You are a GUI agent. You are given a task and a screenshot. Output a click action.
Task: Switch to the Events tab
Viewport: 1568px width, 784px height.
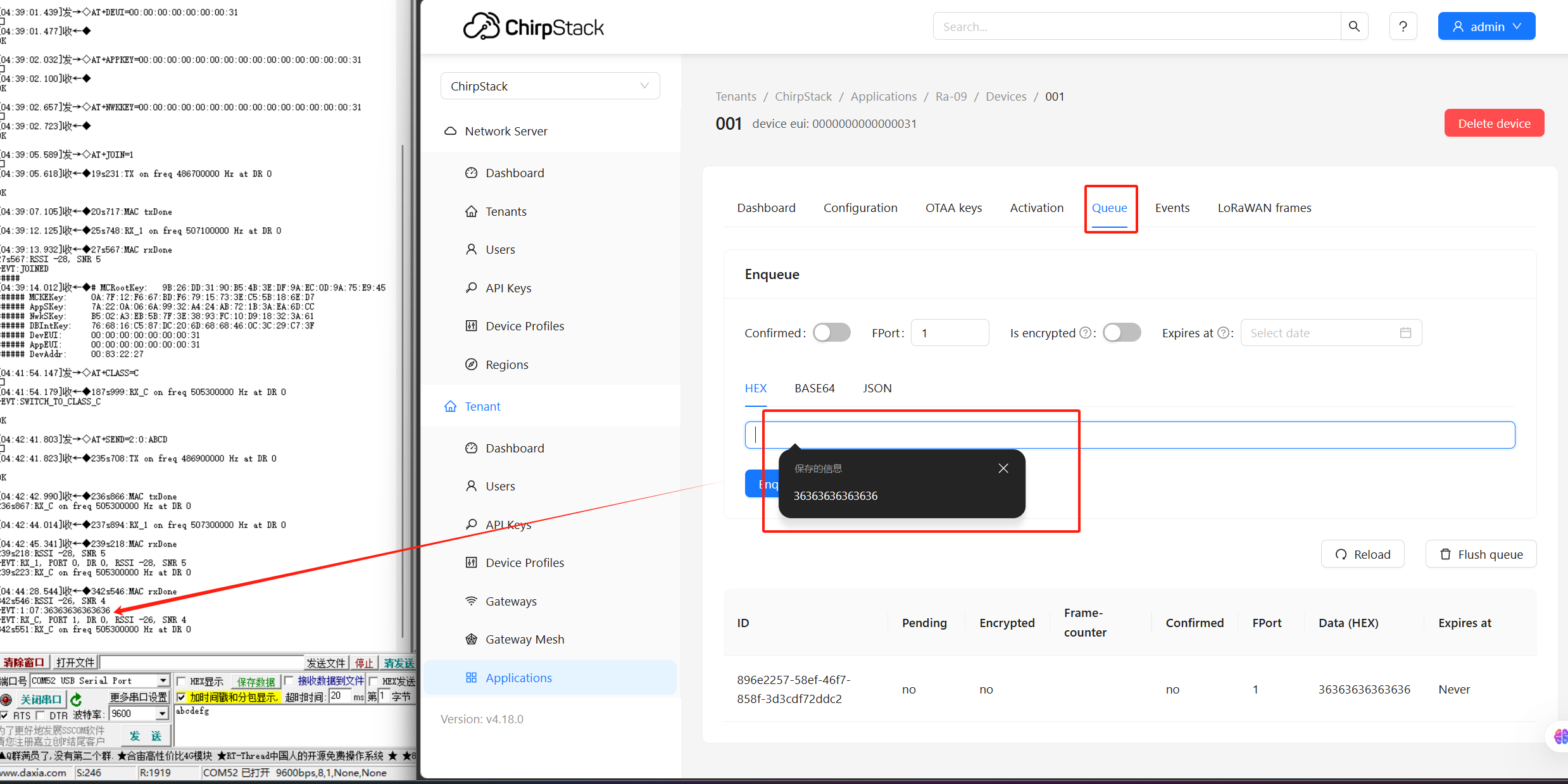[x=1172, y=208]
